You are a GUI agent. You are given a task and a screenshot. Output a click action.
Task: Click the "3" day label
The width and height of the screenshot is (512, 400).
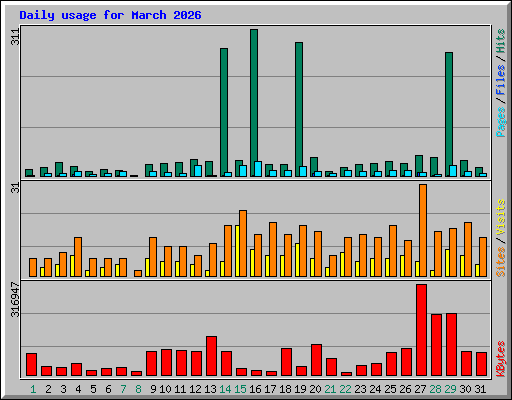tap(63, 389)
